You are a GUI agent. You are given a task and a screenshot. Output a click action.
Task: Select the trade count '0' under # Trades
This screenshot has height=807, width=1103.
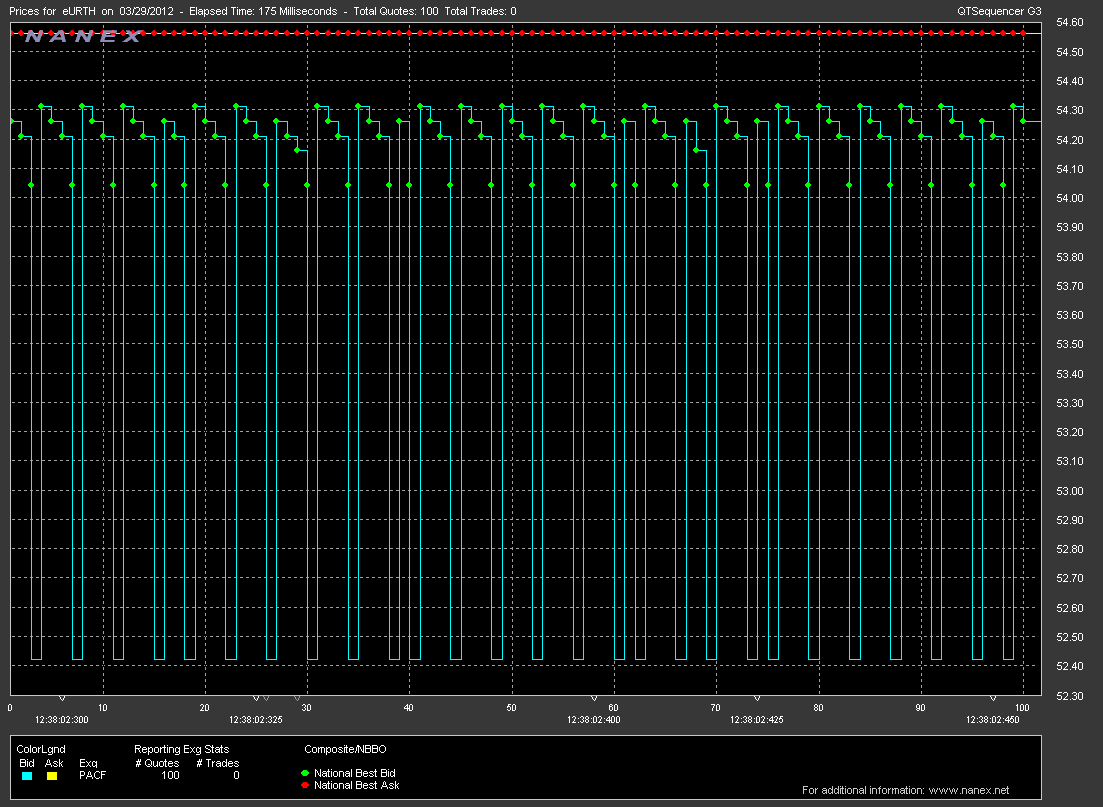(236, 775)
